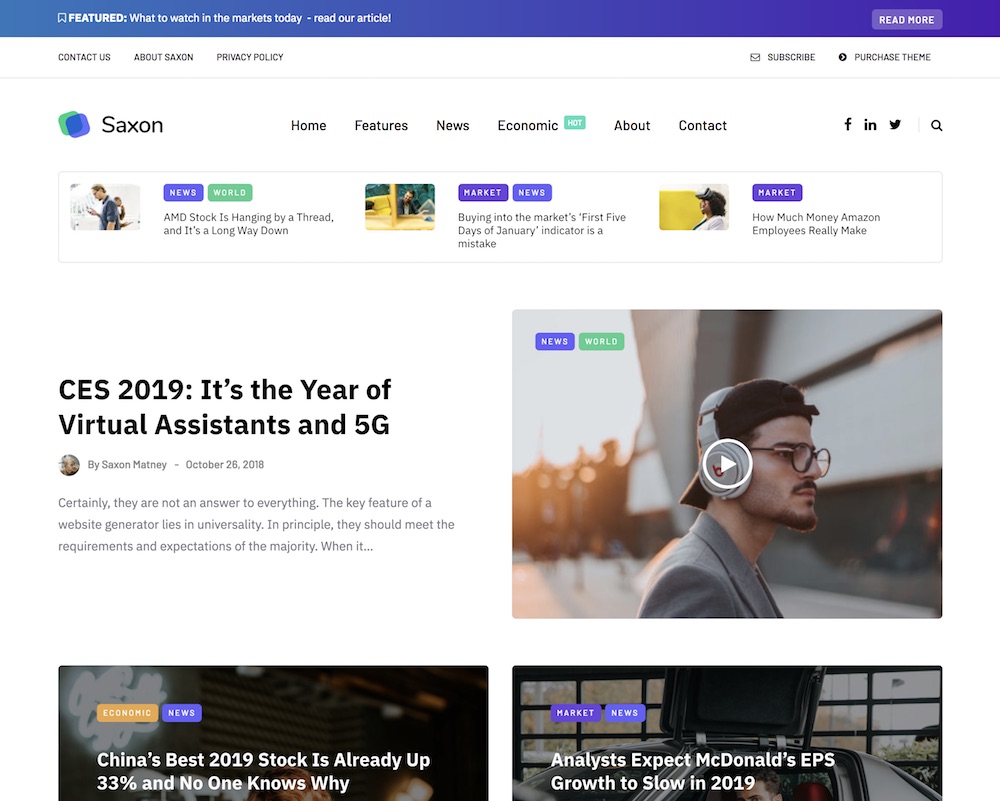Open site search with the magnifier icon
Image resolution: width=1000 pixels, height=801 pixels.
[936, 125]
